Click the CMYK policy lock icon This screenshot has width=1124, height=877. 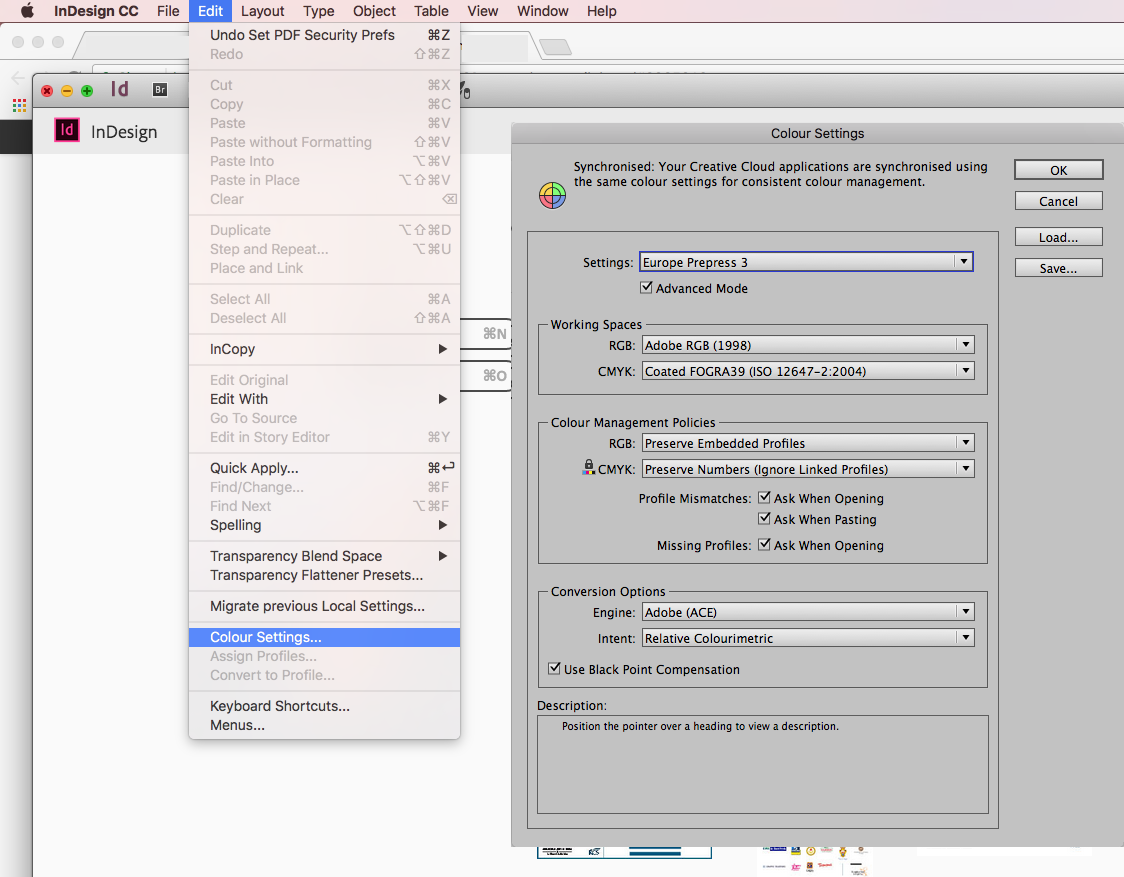tap(589, 468)
